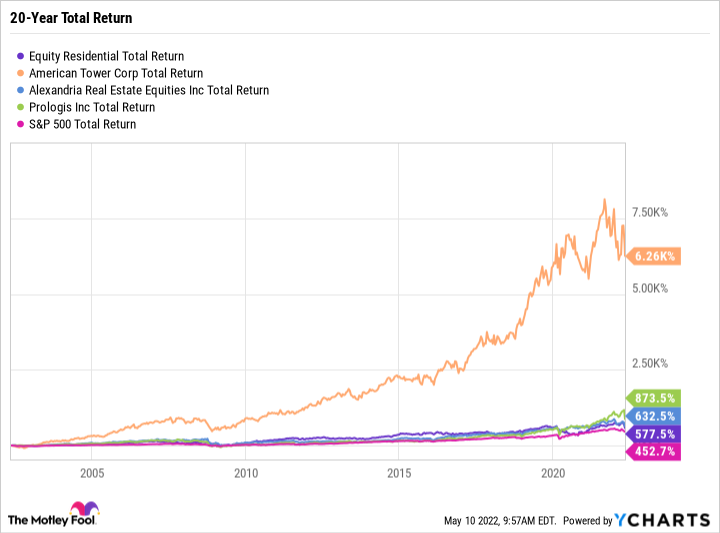The image size is (720, 533).
Task: Select Prologis Inc Total Return label
Action: [x=93, y=108]
